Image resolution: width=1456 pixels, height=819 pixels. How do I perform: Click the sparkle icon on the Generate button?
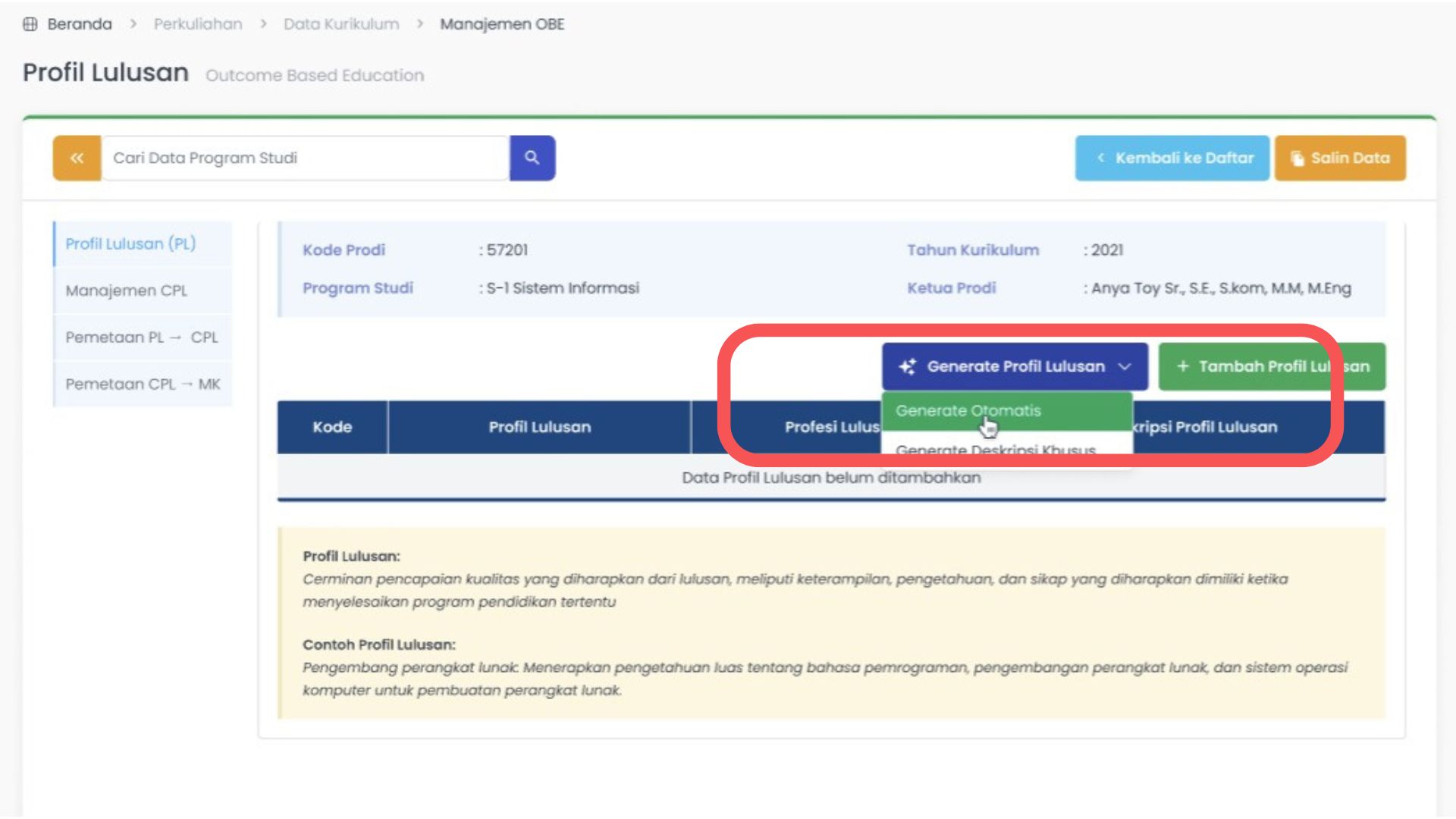click(907, 367)
